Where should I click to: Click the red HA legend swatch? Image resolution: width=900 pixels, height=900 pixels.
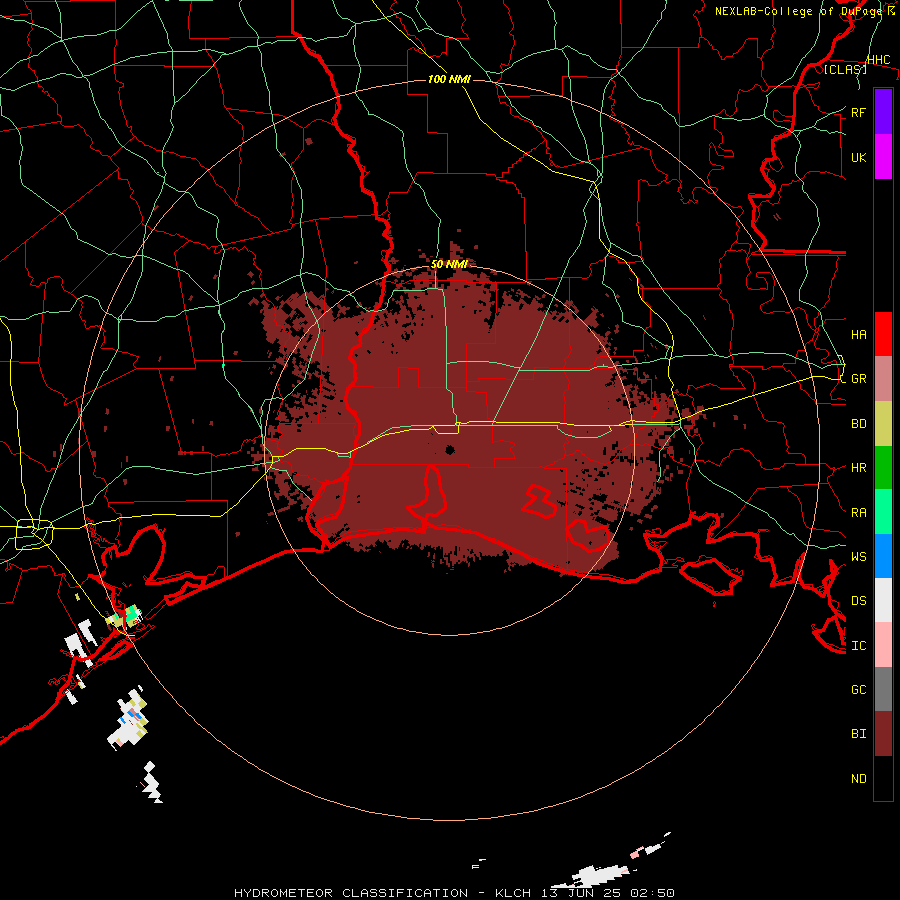point(883,334)
